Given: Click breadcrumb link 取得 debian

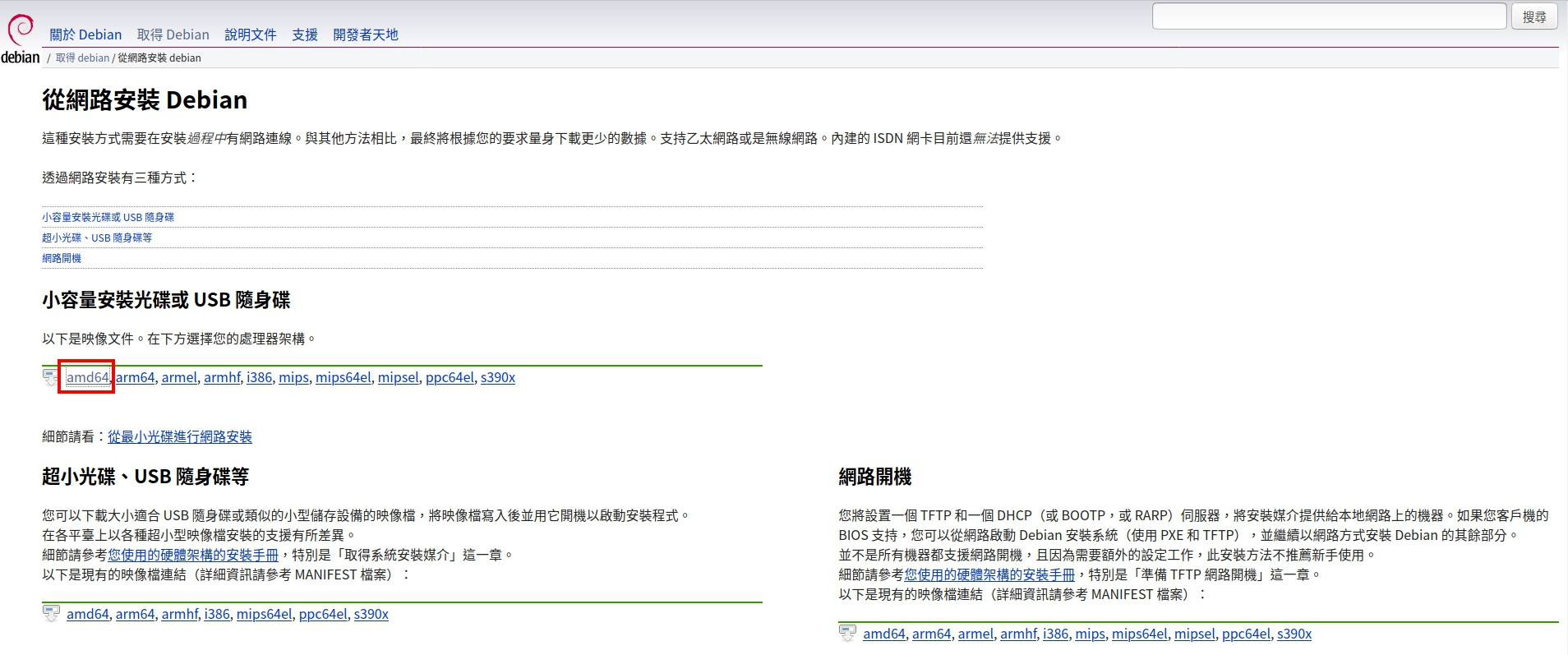Looking at the screenshot, I should (82, 58).
